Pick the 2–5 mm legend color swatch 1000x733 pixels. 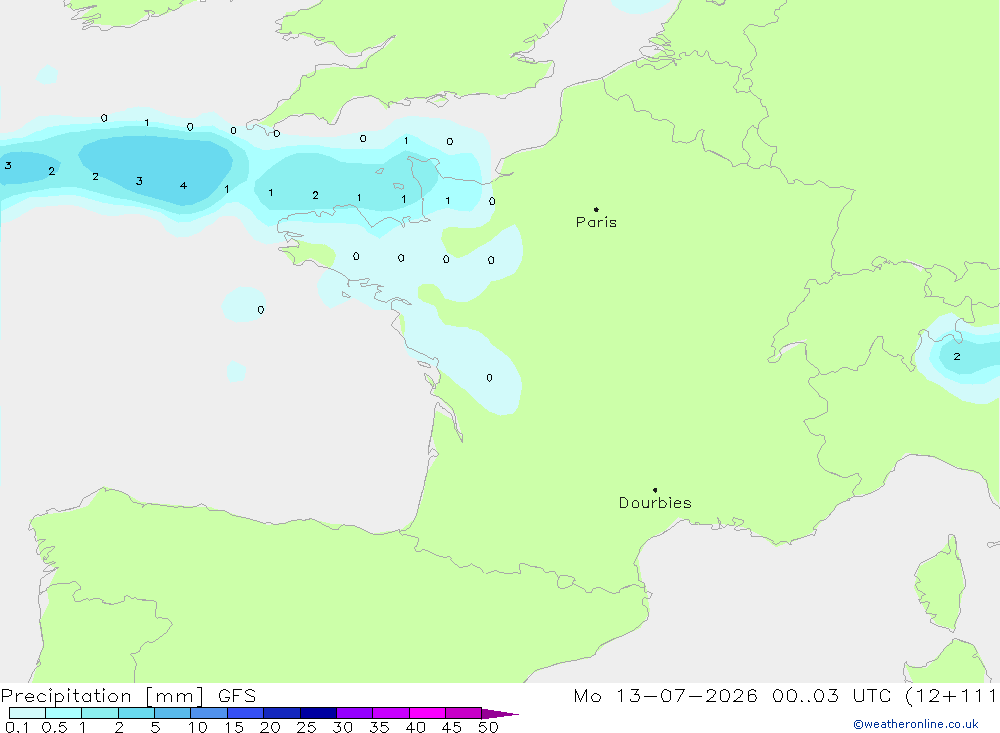(x=136, y=713)
